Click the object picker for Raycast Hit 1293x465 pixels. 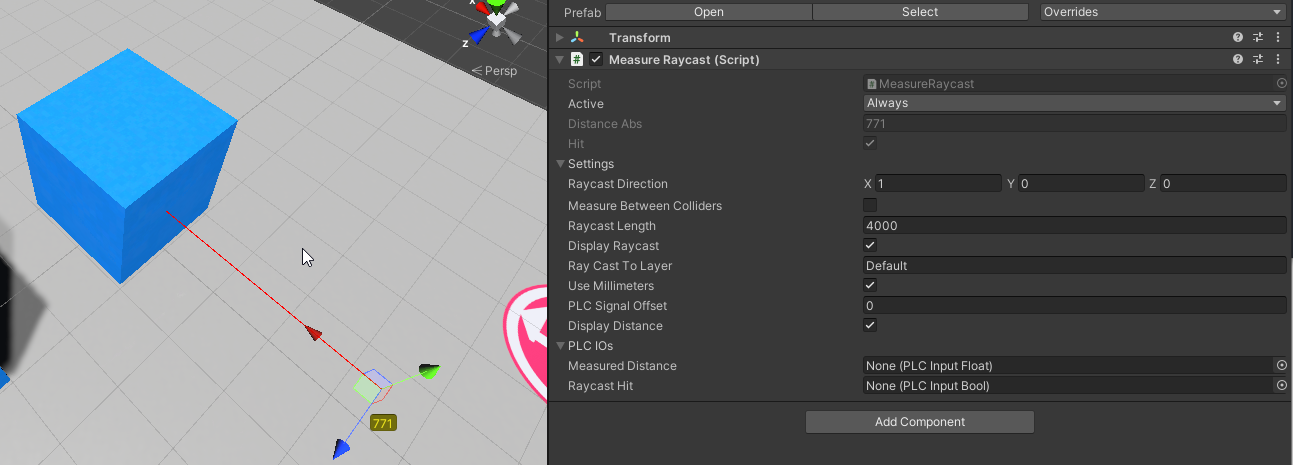tap(1281, 386)
